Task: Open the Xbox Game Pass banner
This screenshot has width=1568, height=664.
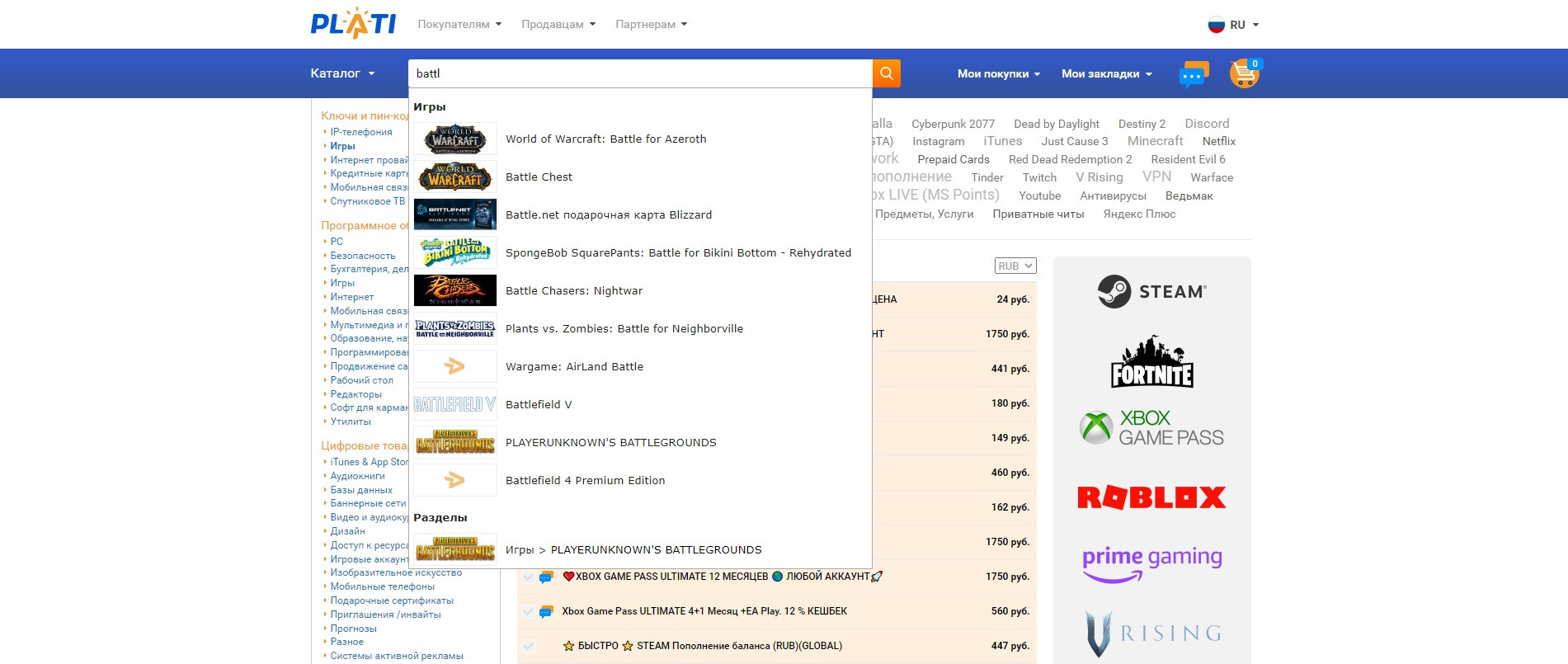Action: (1152, 427)
